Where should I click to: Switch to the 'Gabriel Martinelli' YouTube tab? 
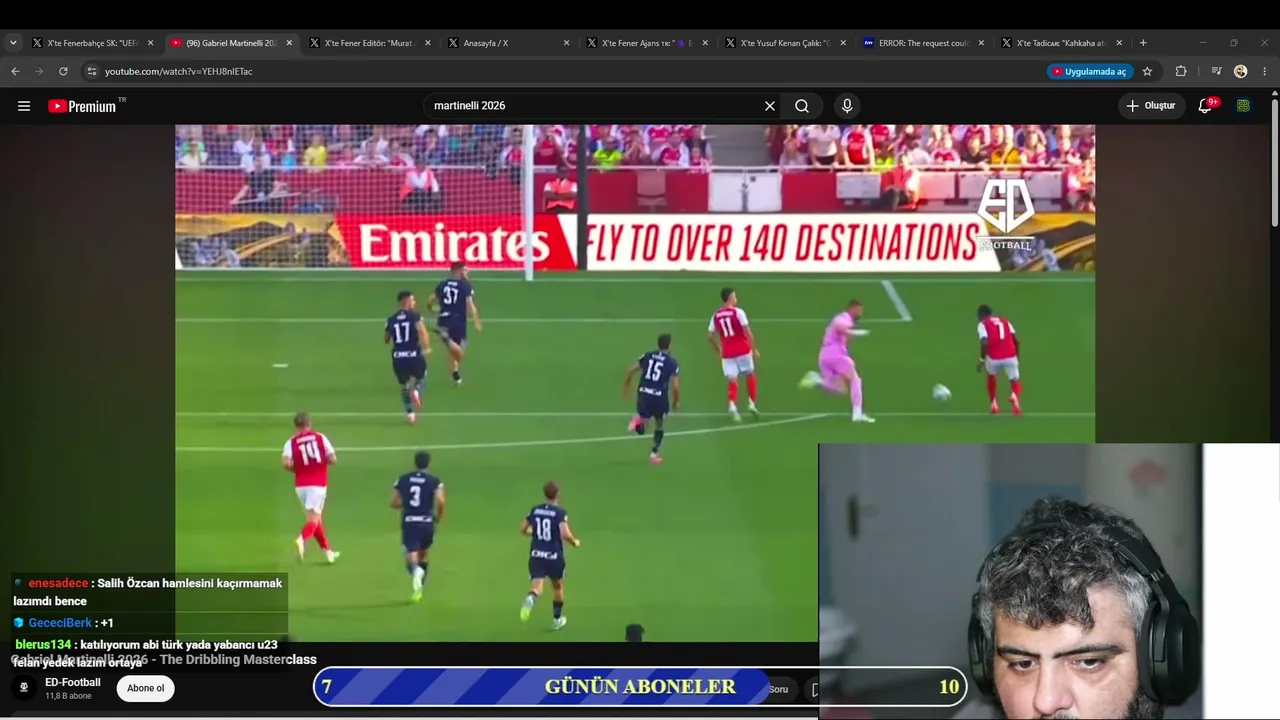231,43
